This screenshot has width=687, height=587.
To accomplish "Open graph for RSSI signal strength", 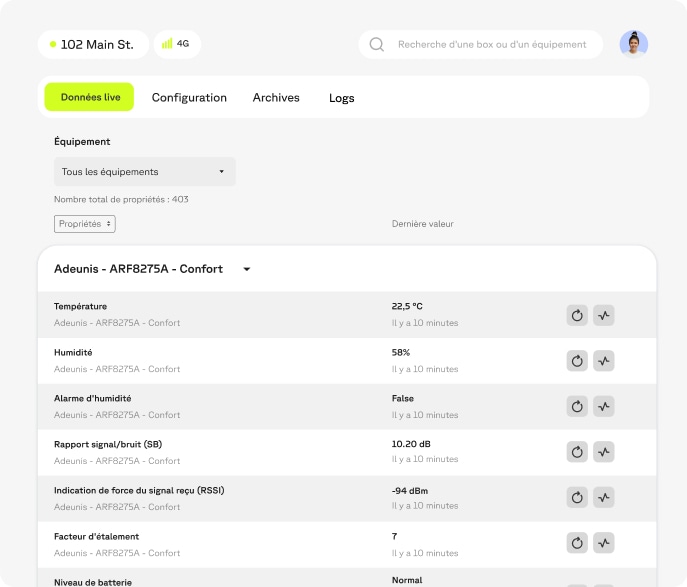I will 603,498.
